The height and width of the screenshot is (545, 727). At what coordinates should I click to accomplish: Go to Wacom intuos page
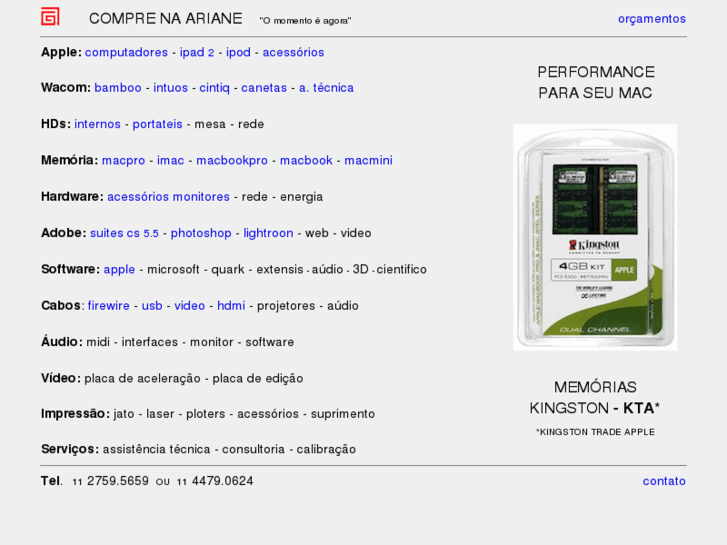click(x=171, y=88)
